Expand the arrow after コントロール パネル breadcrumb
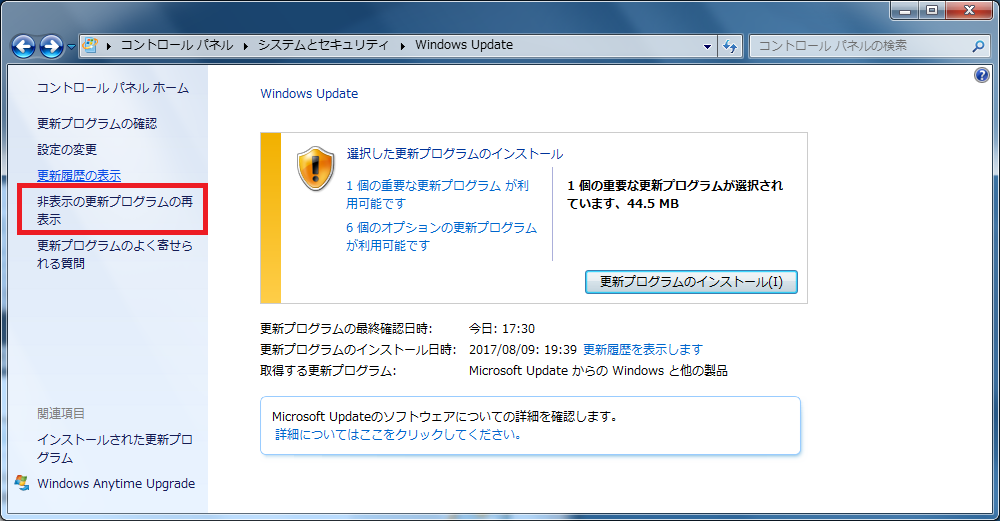The height and width of the screenshot is (521, 1000). tap(246, 45)
